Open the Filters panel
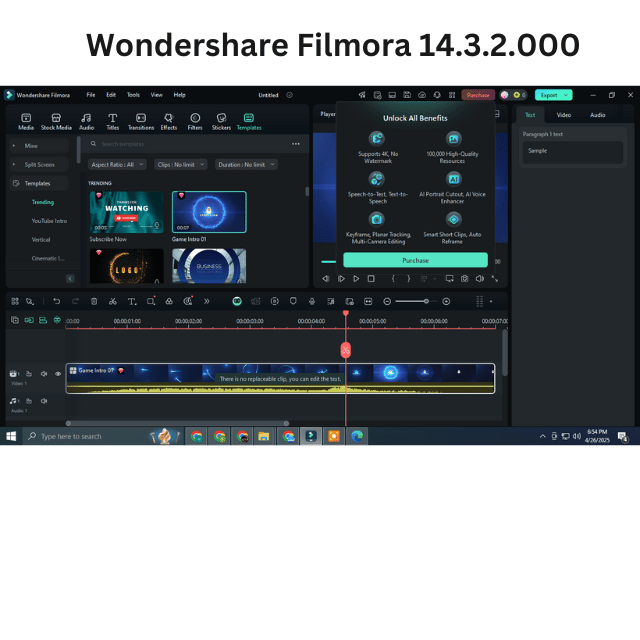Viewport: 640px width, 640px height. pos(195,122)
